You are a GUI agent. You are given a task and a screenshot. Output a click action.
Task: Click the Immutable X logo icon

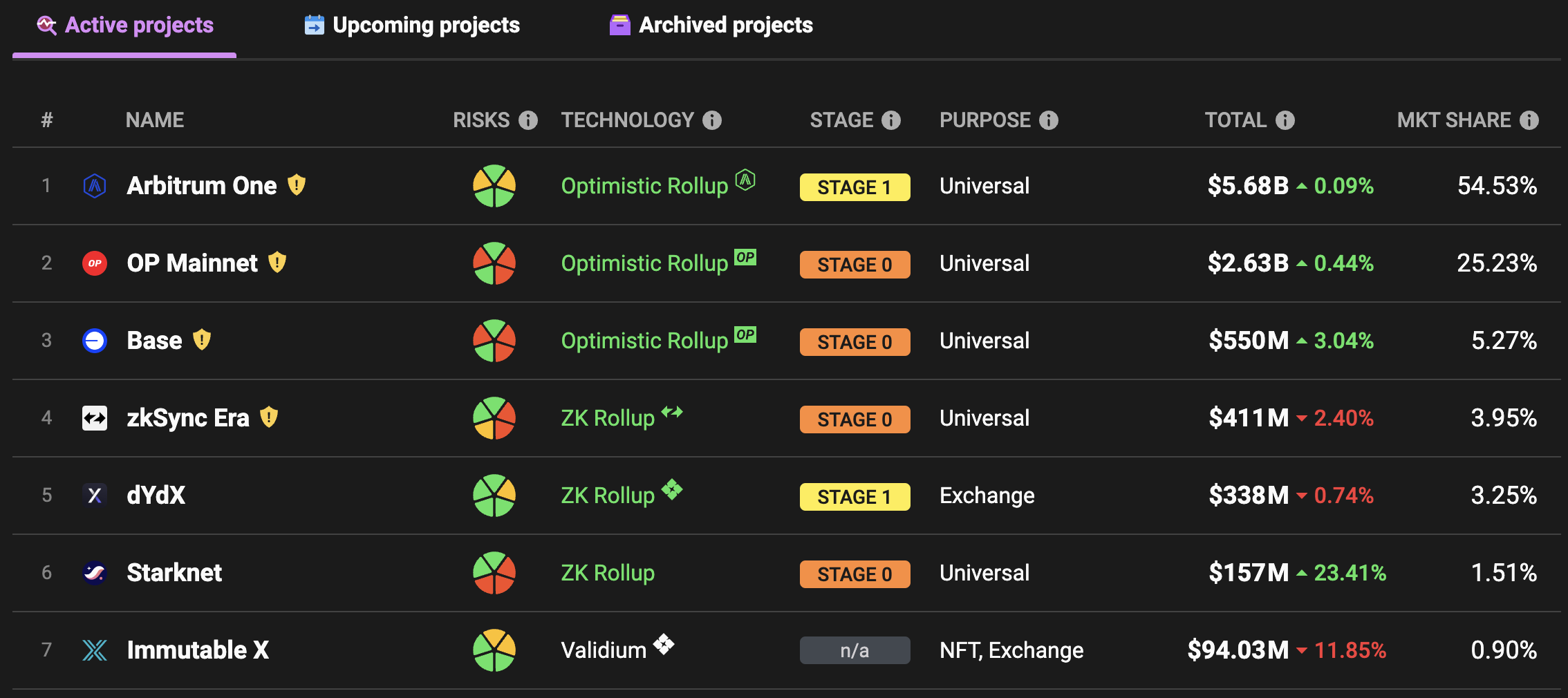[95, 650]
